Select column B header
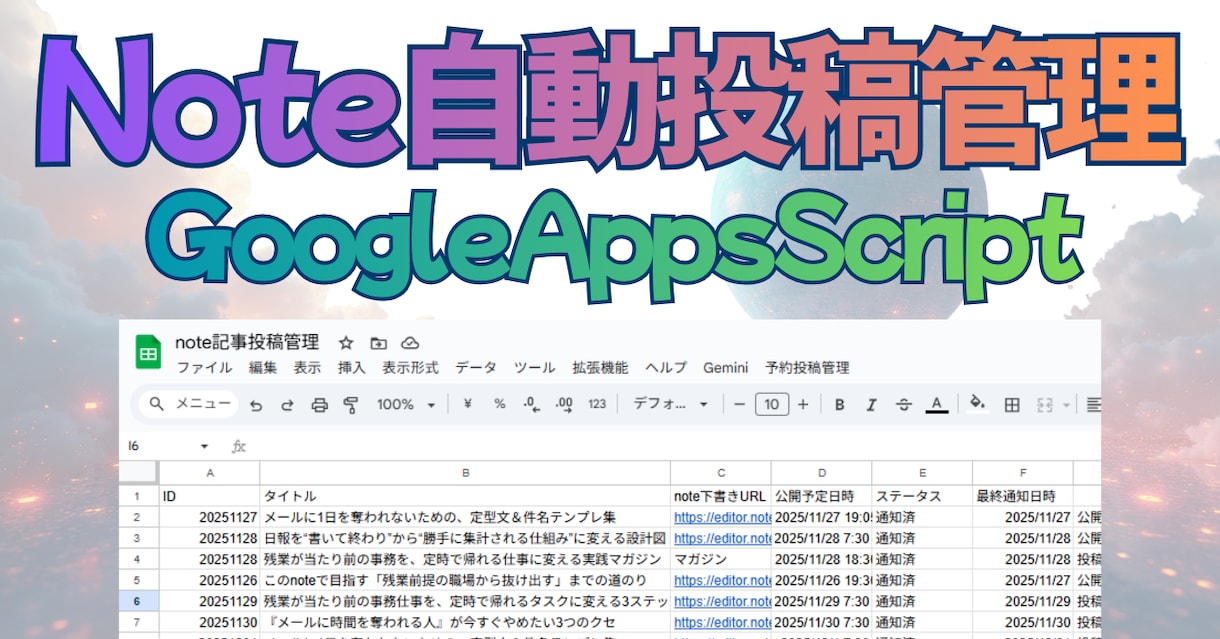This screenshot has height=639, width=1220. 465,473
